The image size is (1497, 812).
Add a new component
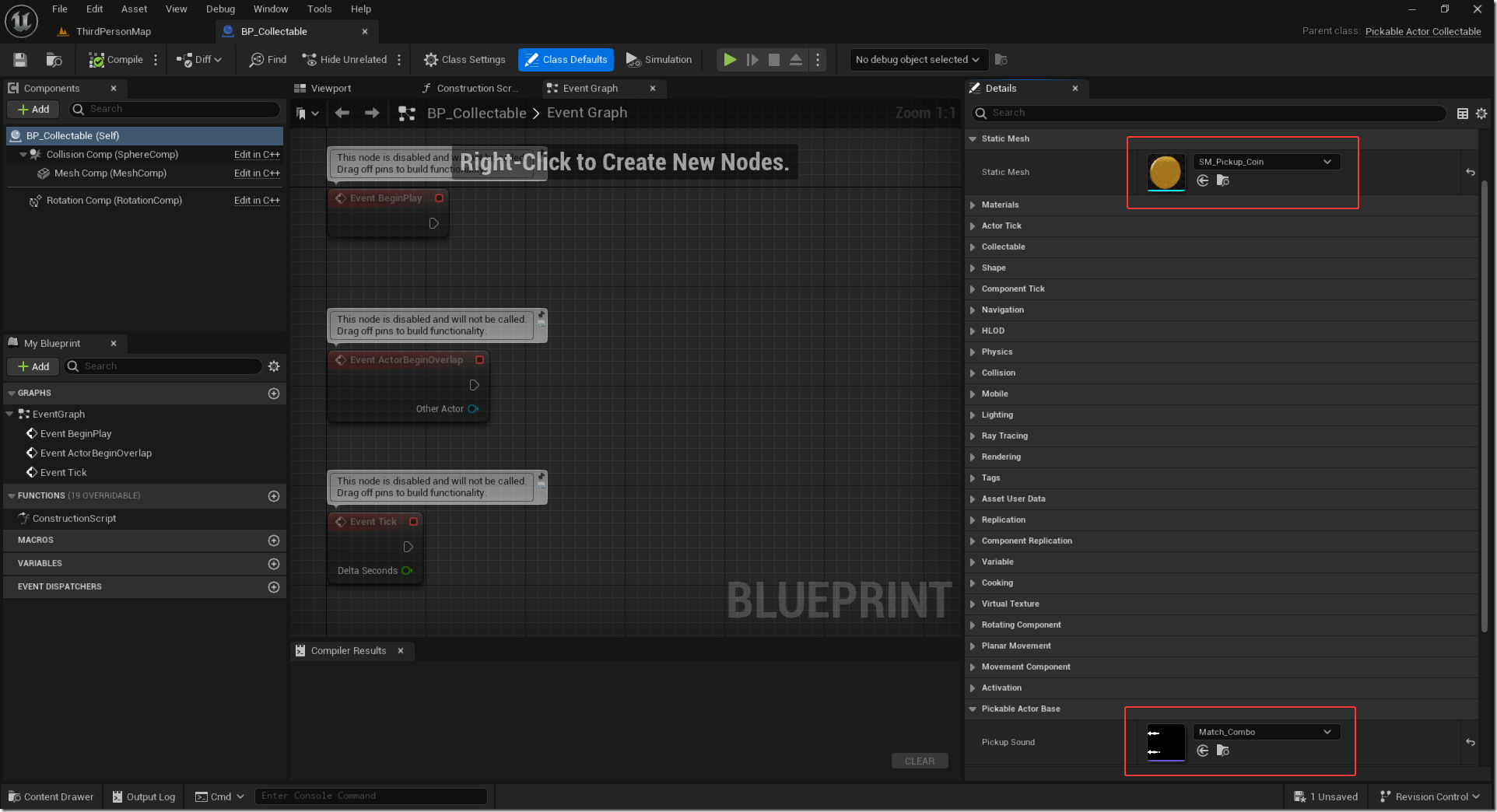click(x=33, y=110)
